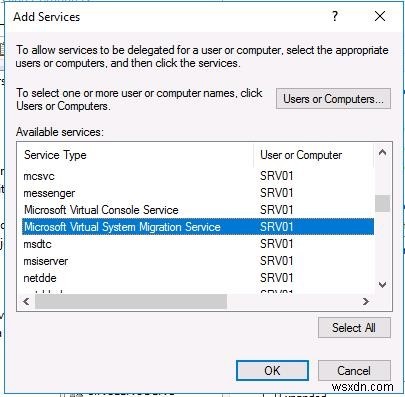Select Microsoft Virtual System Migration Service

(198, 227)
